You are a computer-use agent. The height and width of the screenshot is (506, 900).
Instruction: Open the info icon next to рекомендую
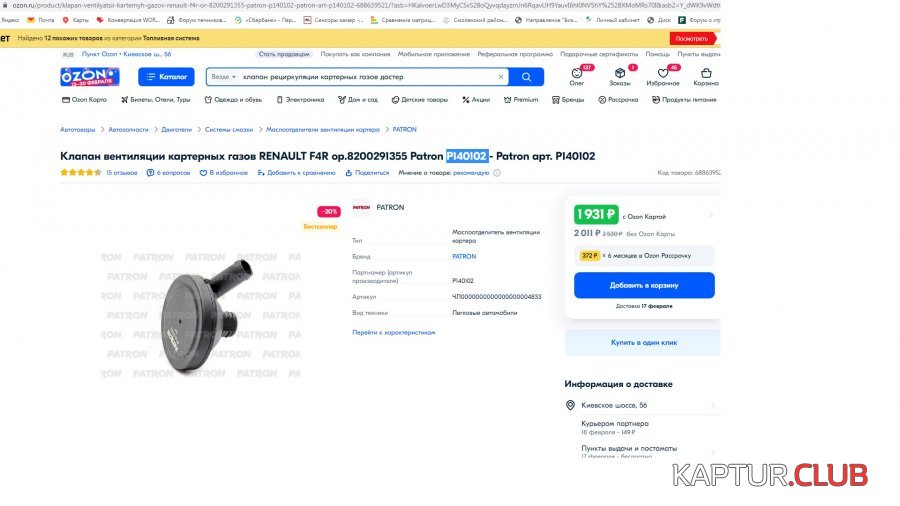pyautogui.click(x=497, y=173)
